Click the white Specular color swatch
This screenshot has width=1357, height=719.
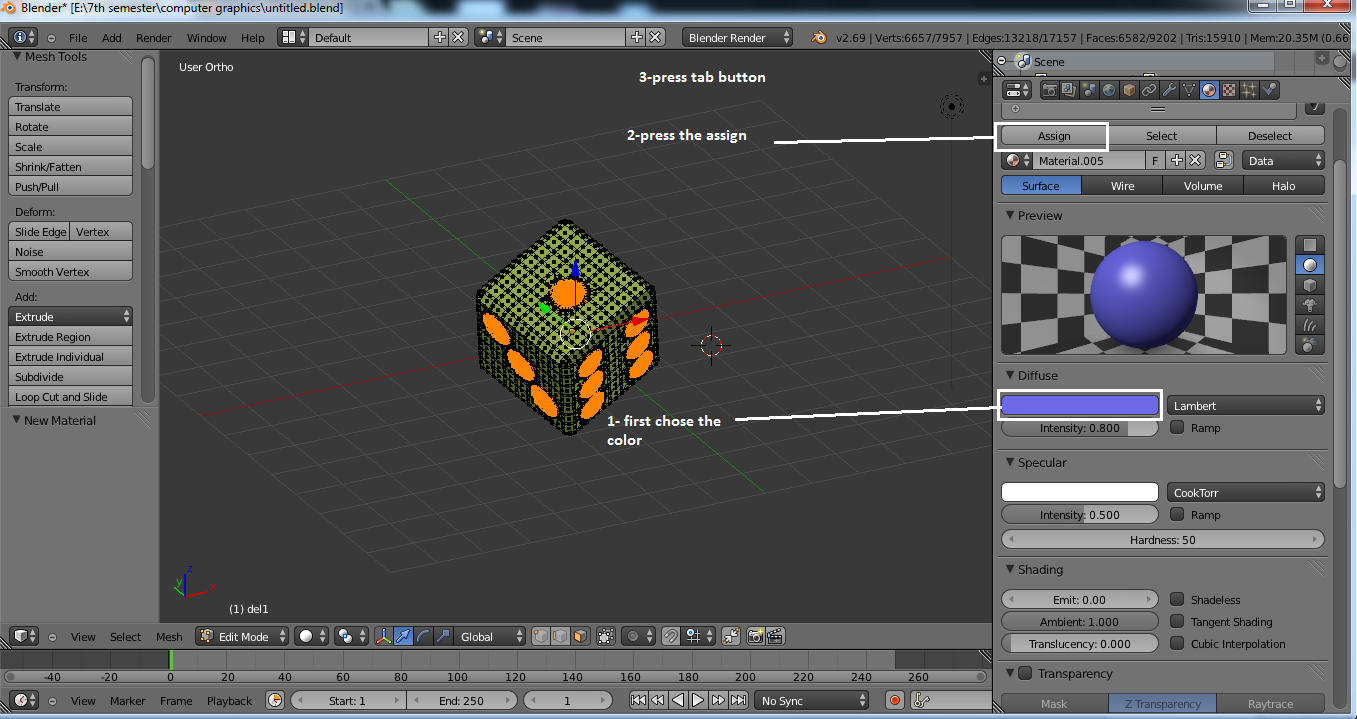1080,492
